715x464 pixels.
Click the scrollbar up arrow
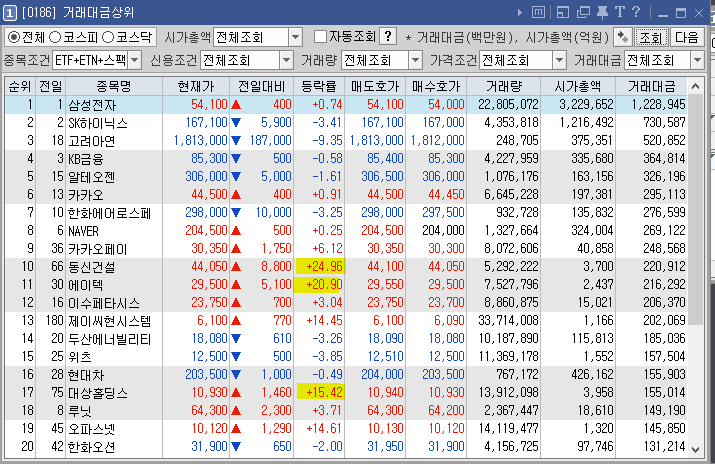(695, 86)
